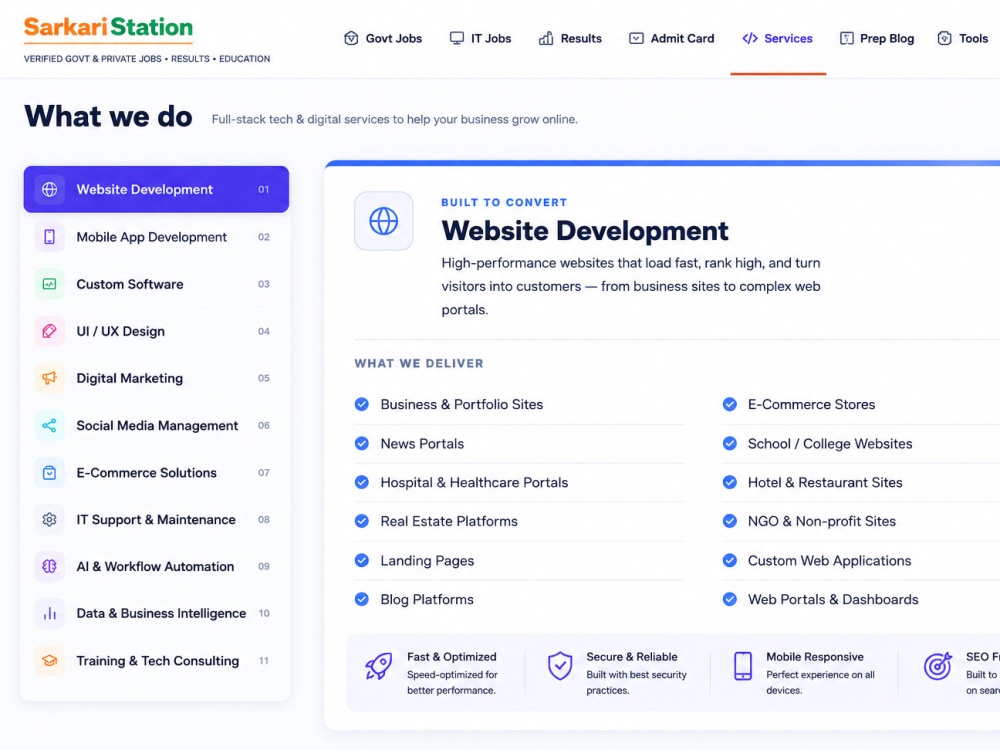Click the Services code brackets icon
The width and height of the screenshot is (1000, 750).
point(750,38)
